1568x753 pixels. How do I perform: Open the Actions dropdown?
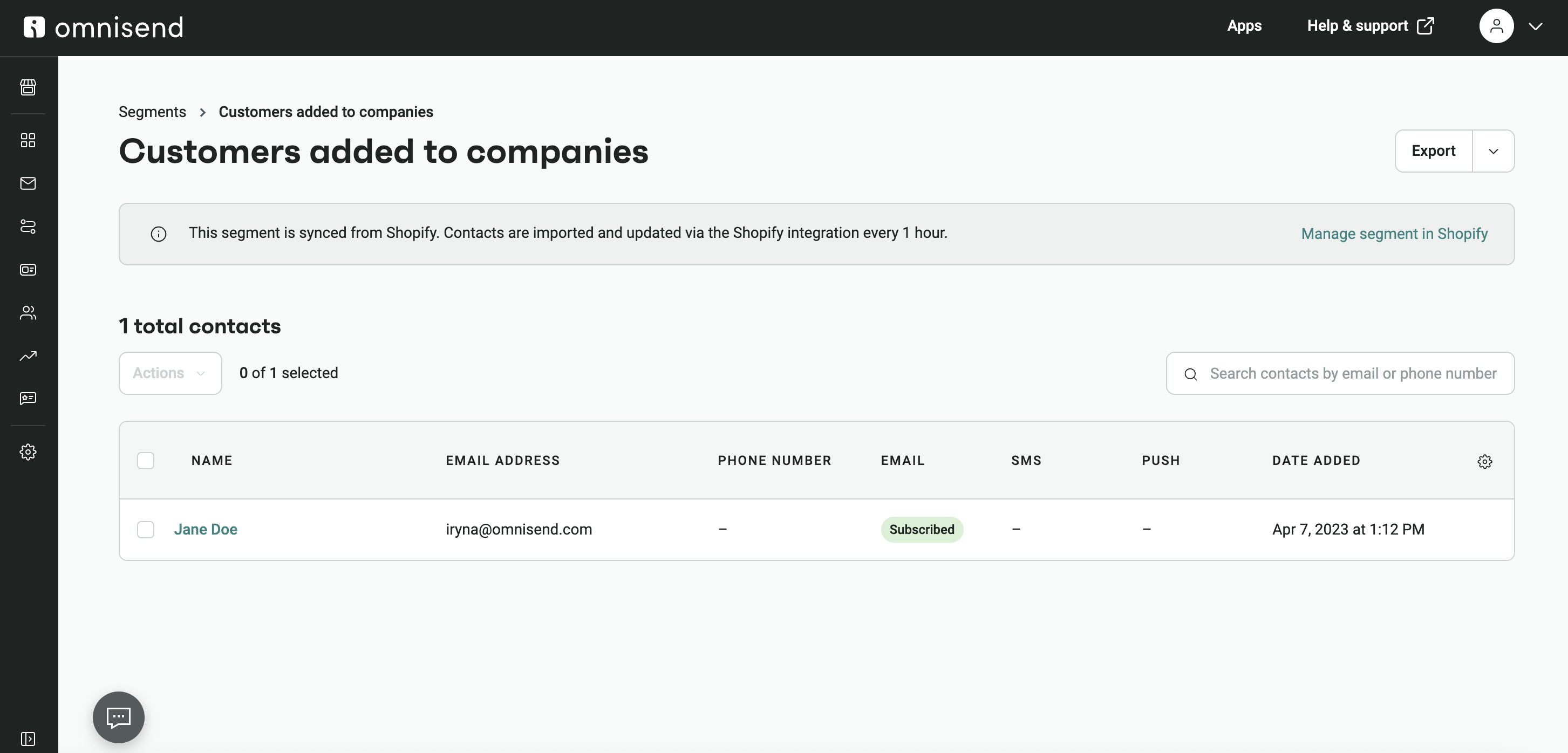pos(171,373)
